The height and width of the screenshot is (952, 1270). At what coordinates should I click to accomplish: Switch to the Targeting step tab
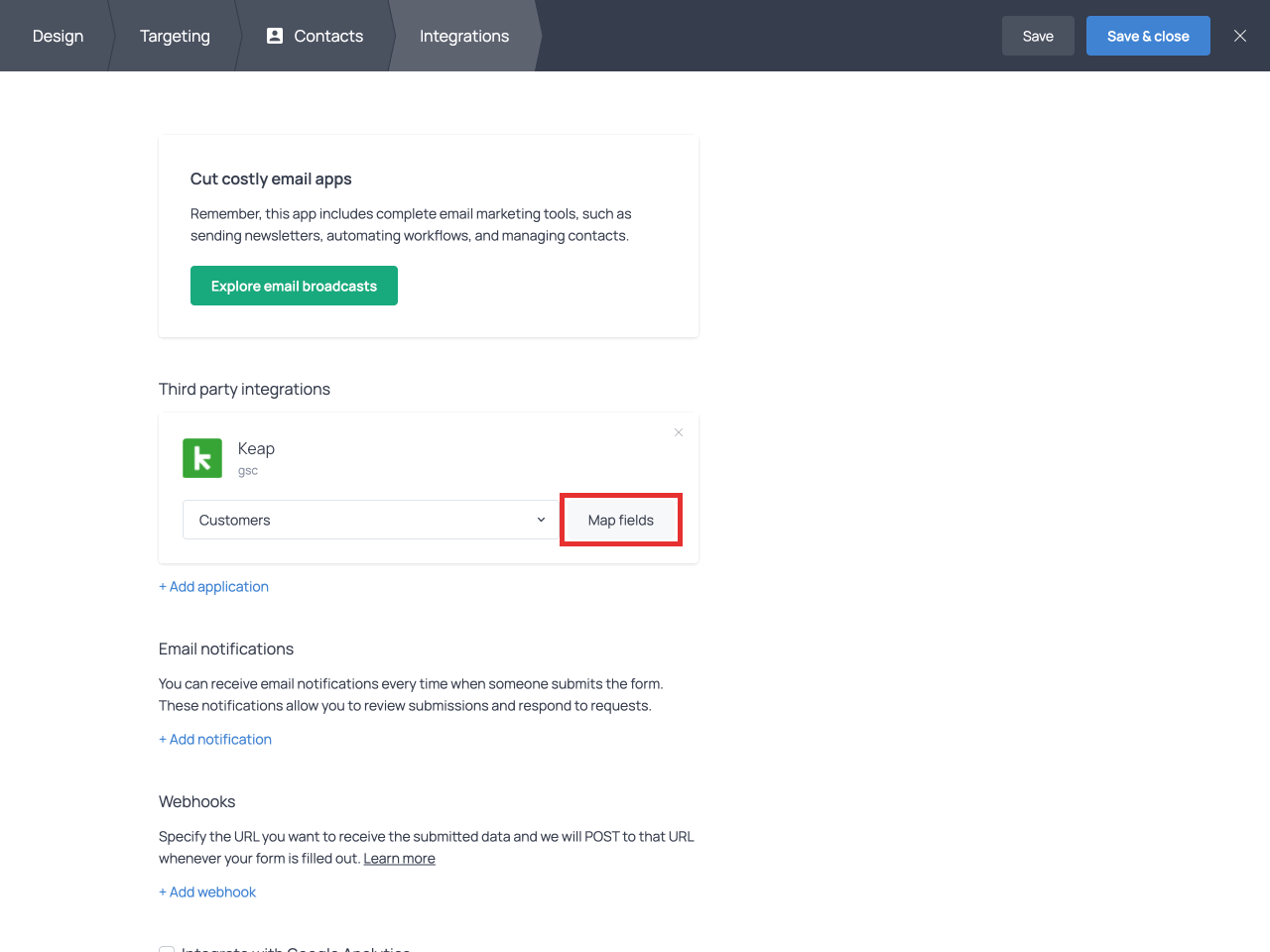pyautogui.click(x=175, y=36)
